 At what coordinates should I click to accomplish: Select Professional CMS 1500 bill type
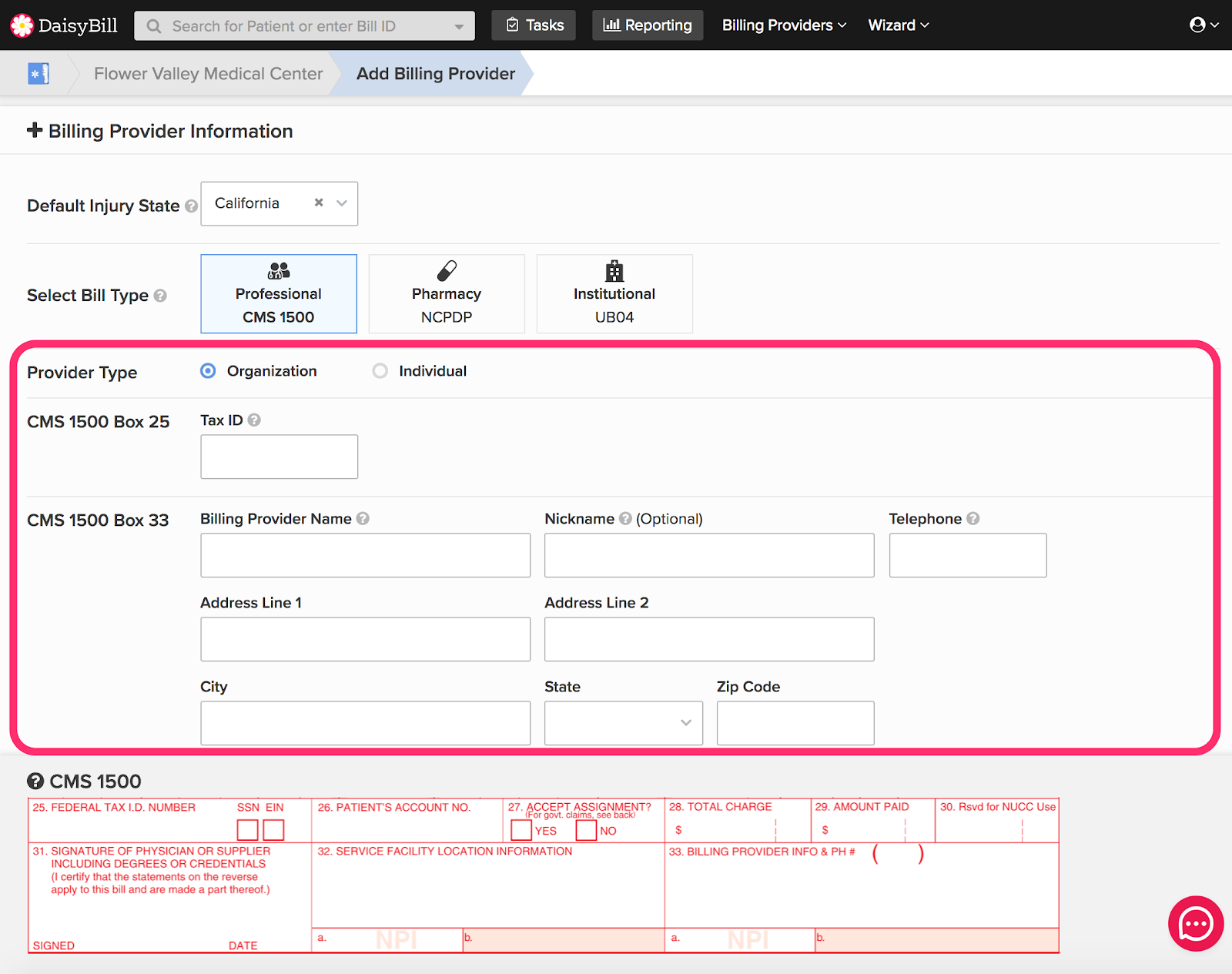(x=279, y=294)
